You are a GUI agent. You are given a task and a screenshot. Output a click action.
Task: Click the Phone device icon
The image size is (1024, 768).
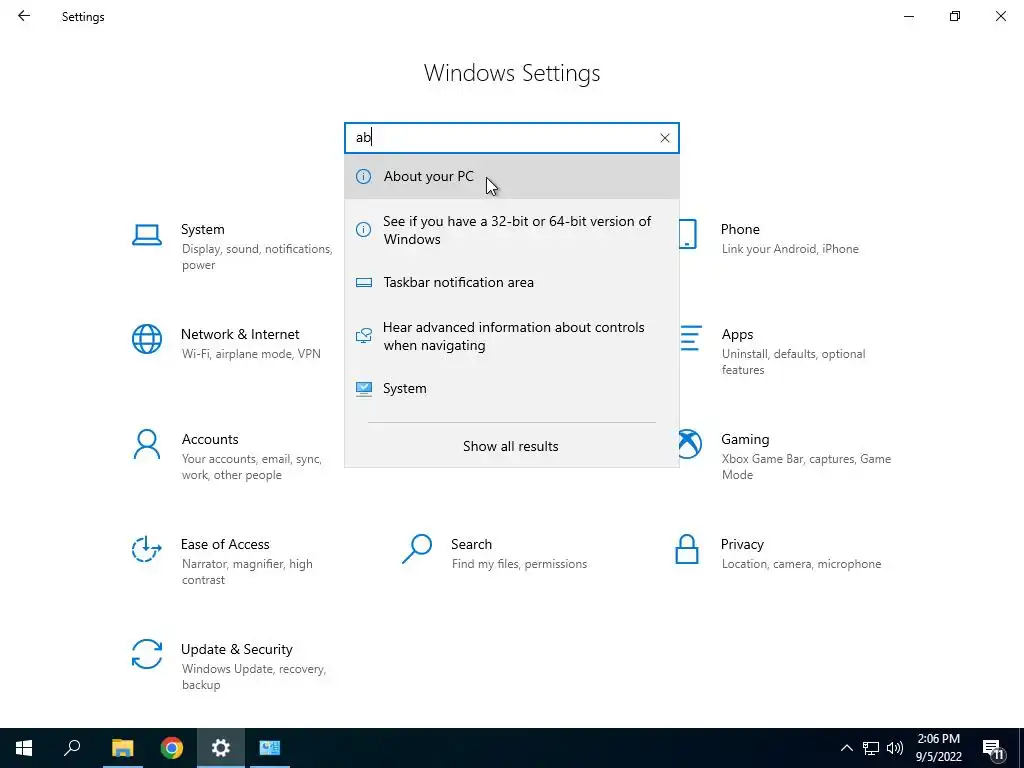(x=688, y=234)
